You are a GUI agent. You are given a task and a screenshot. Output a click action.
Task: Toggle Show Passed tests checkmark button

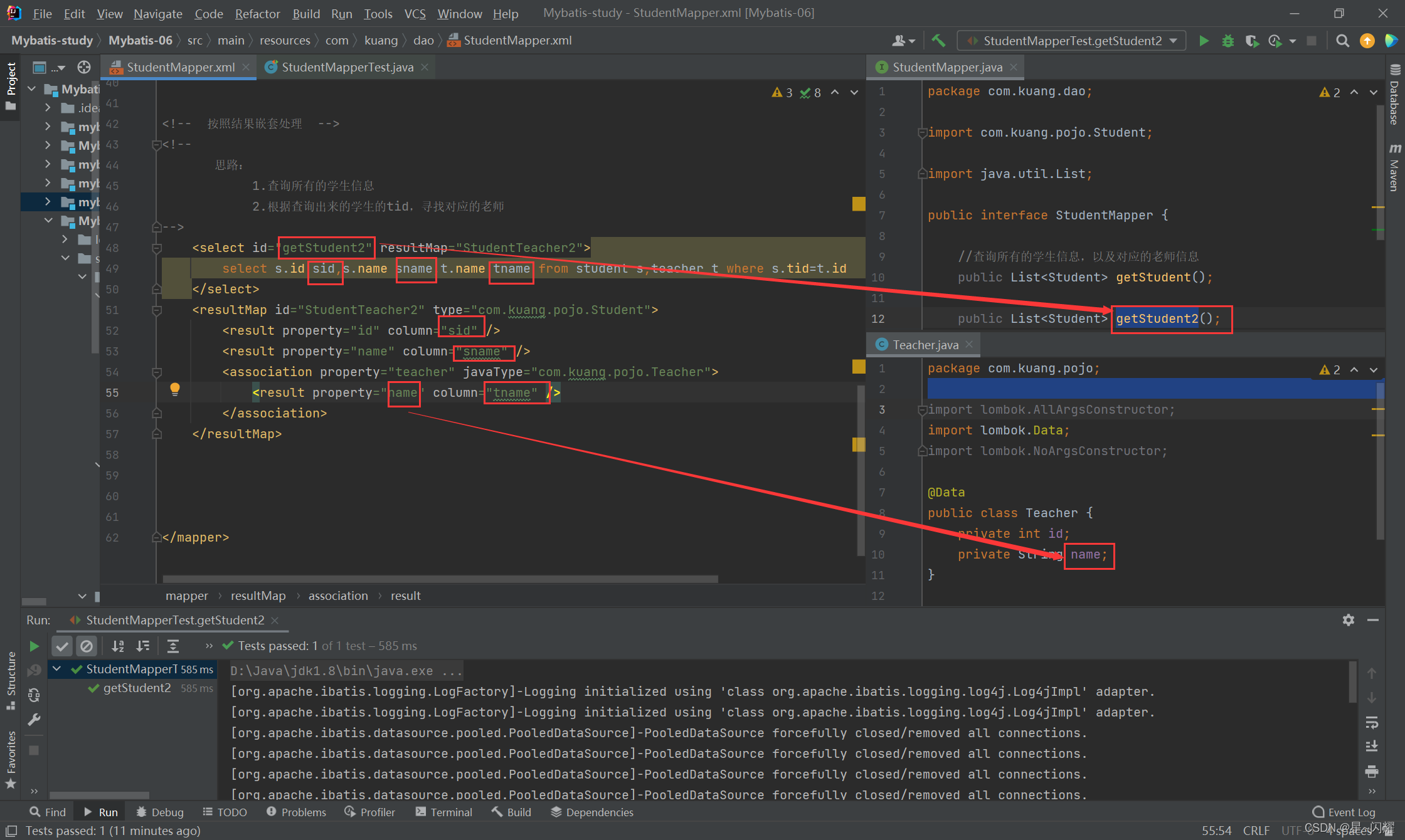(x=62, y=646)
